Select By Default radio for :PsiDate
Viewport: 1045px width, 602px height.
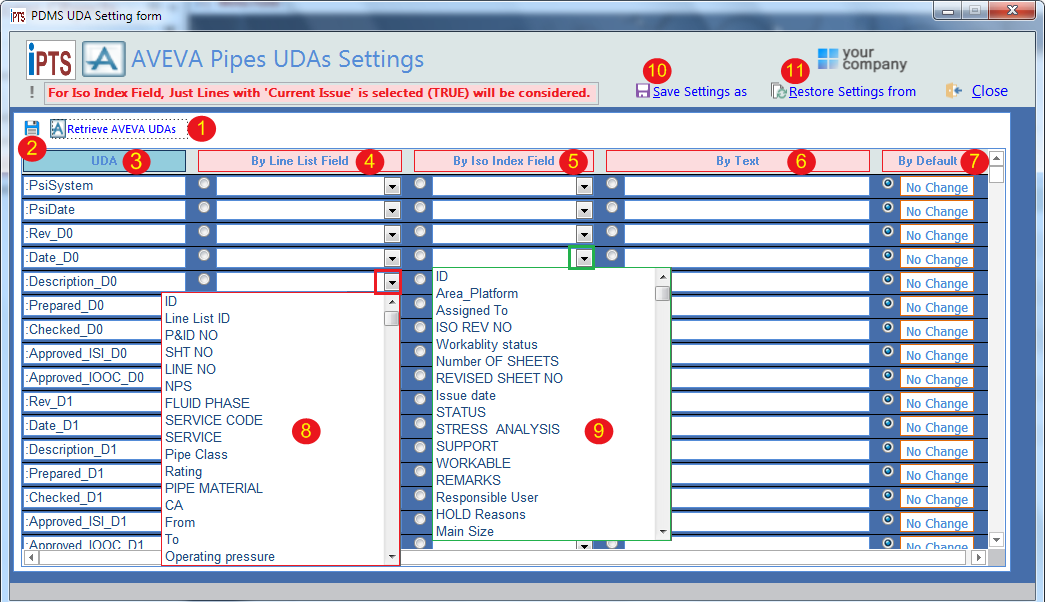point(888,207)
